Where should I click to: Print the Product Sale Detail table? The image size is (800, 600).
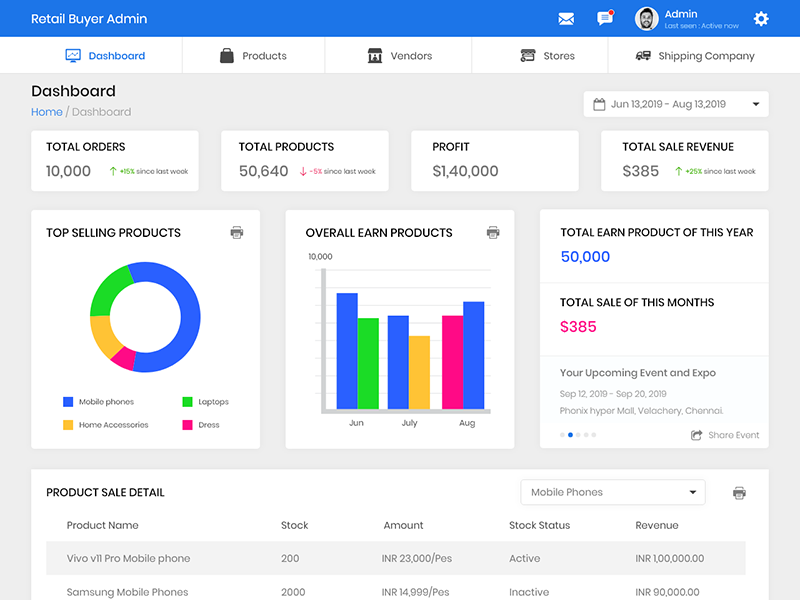pyautogui.click(x=739, y=493)
